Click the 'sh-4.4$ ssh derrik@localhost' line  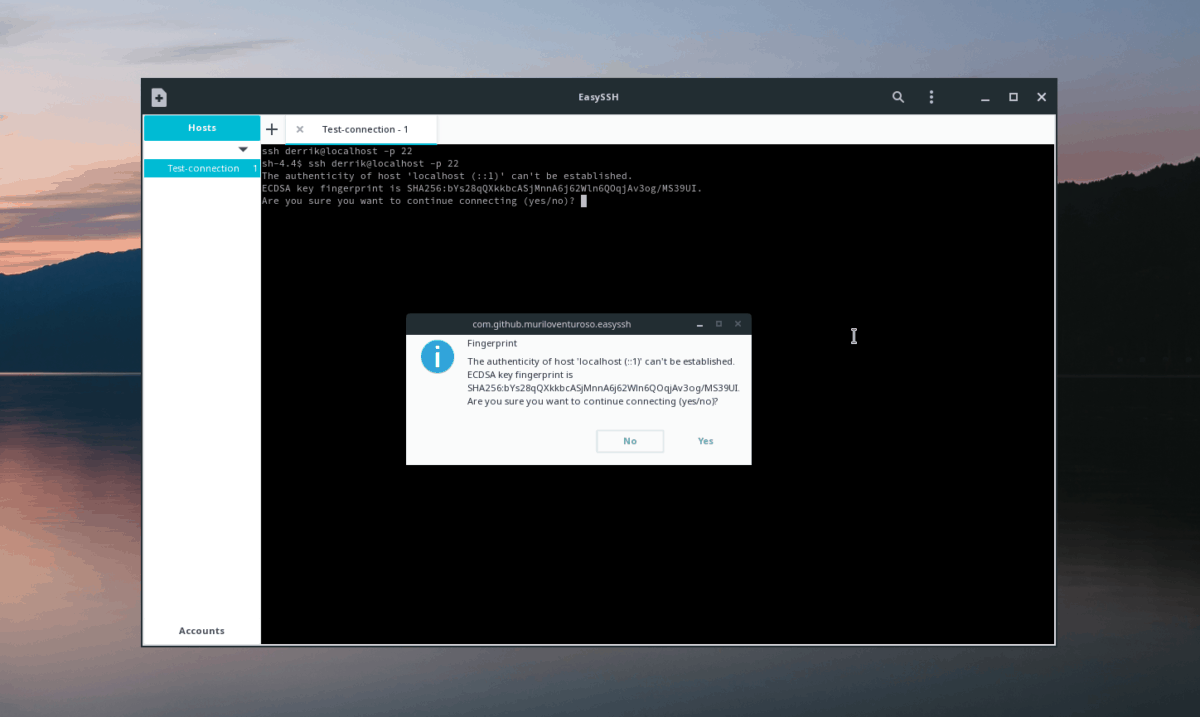(360, 163)
